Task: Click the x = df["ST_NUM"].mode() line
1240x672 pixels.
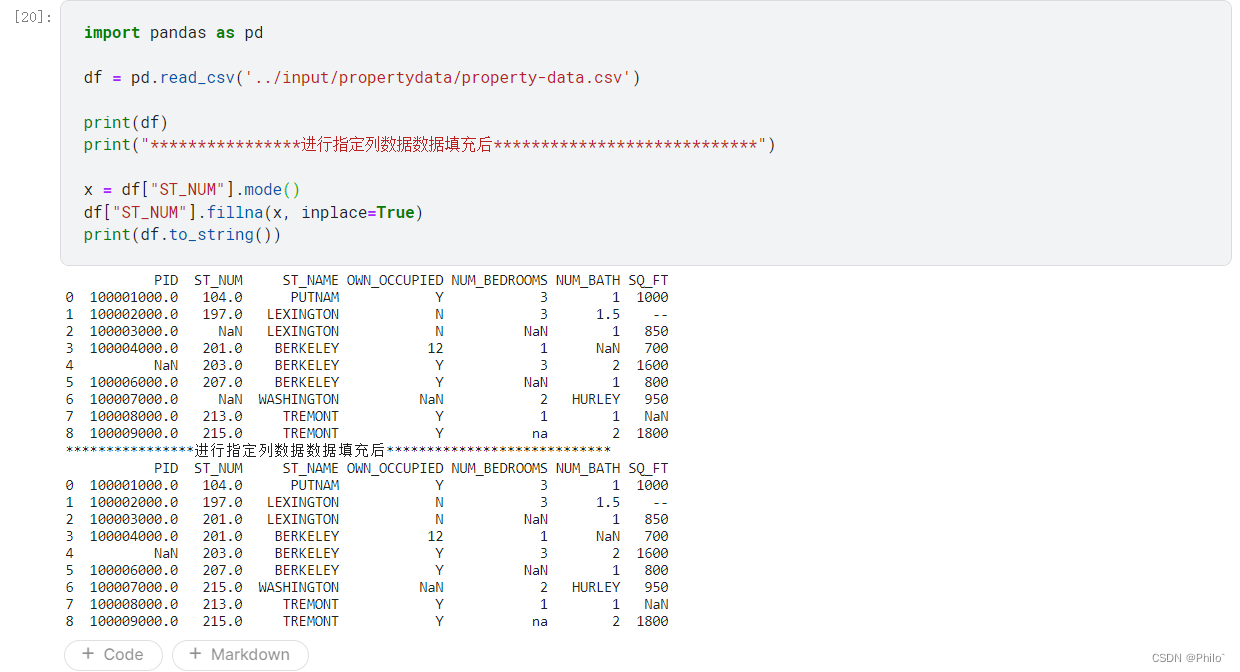Action: click(x=192, y=190)
